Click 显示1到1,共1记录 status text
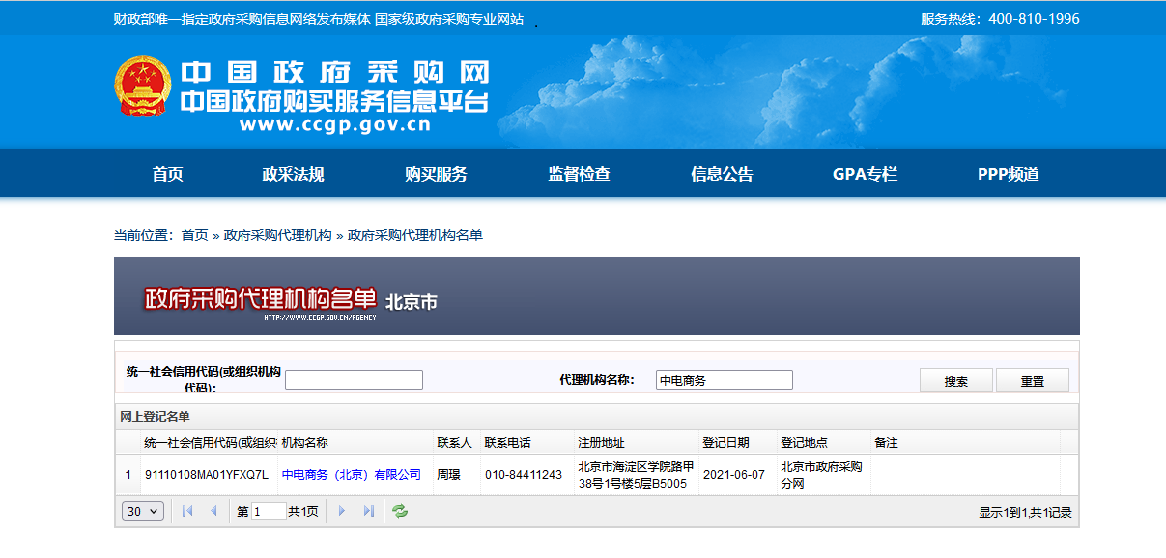 click(x=1025, y=512)
